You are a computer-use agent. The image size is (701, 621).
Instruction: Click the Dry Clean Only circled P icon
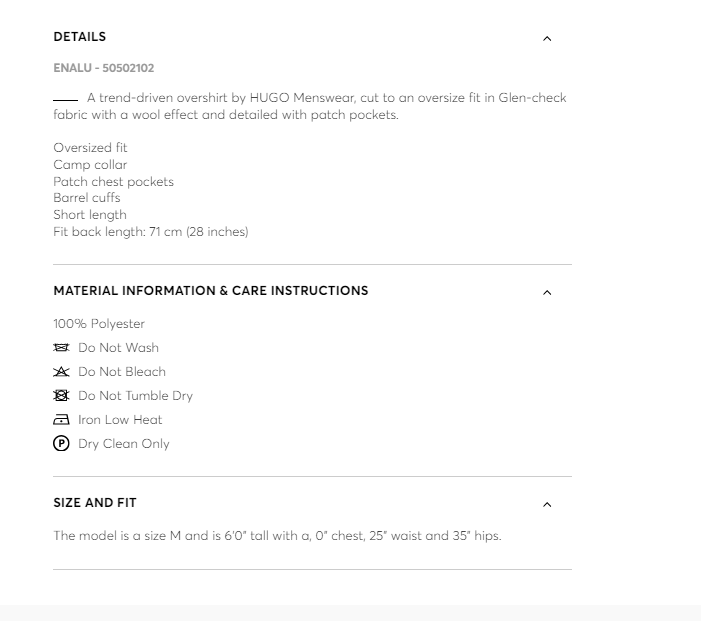[x=61, y=444]
